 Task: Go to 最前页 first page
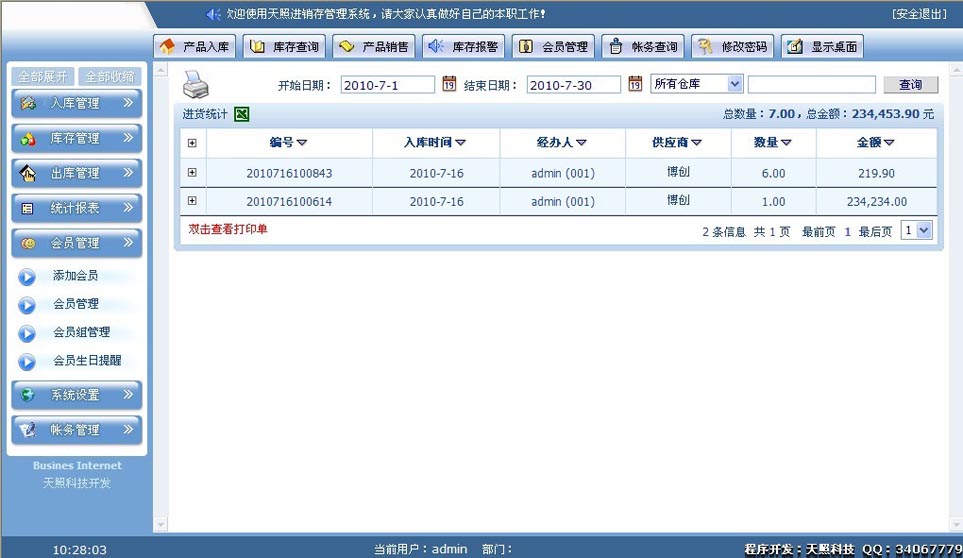(819, 231)
